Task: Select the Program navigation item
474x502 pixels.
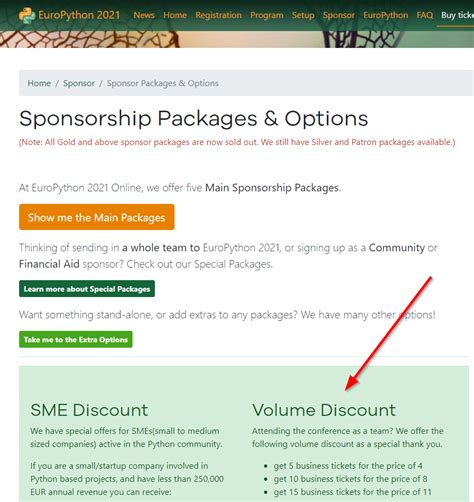Action: (267, 15)
